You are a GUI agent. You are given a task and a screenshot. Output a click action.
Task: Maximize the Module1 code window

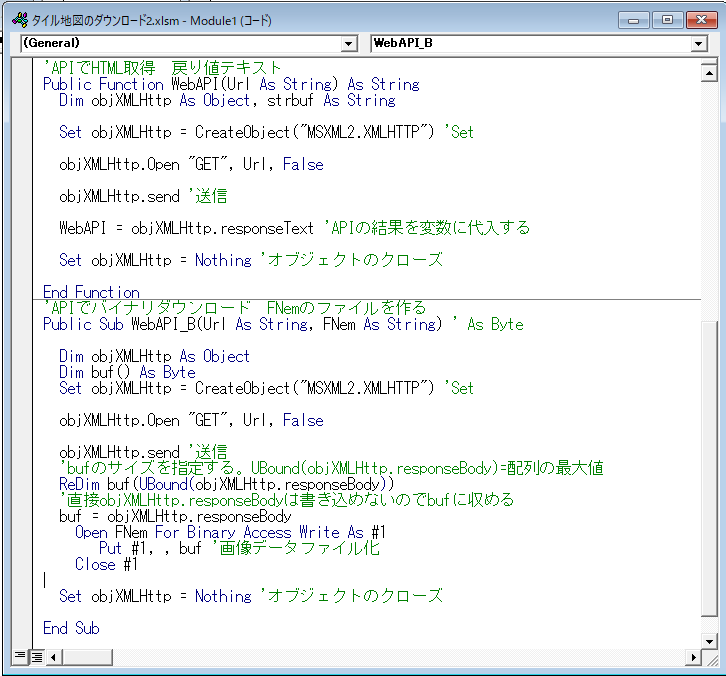pos(667,20)
